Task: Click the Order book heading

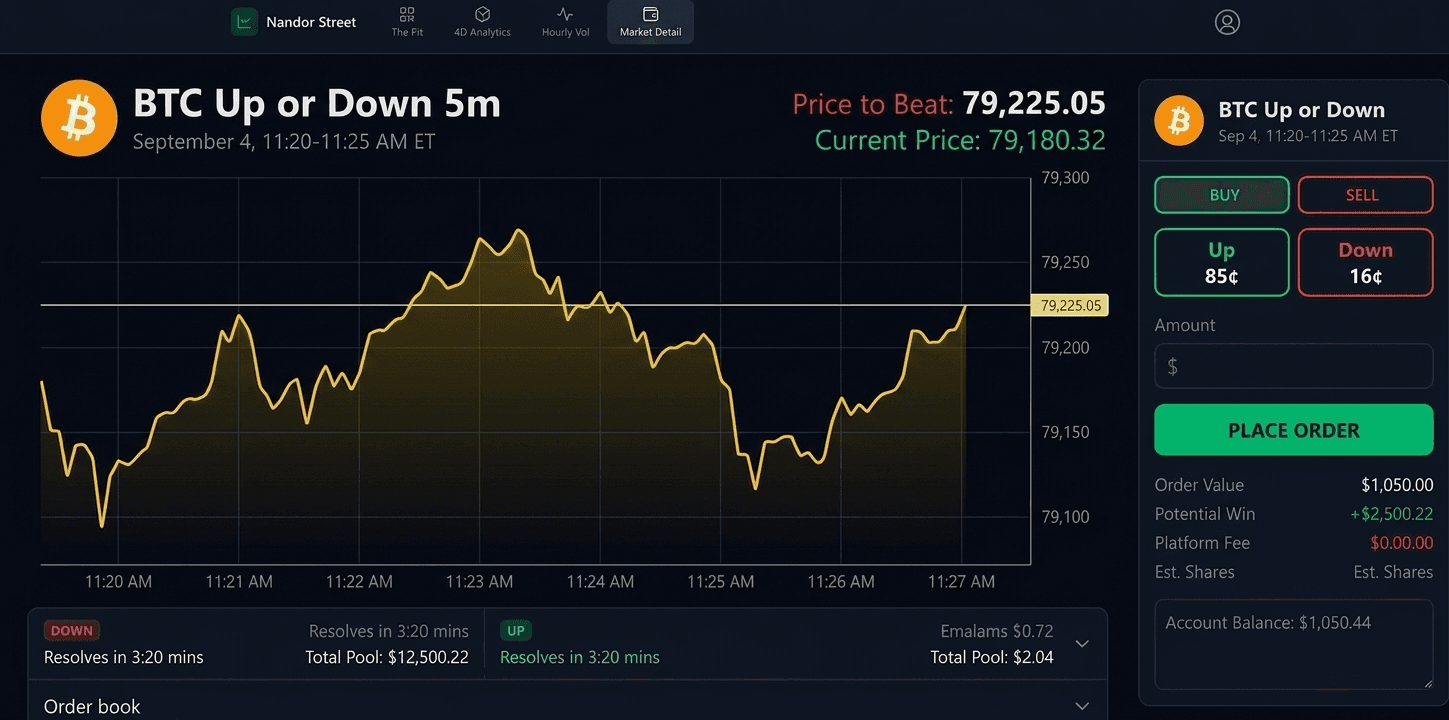Action: pos(92,706)
